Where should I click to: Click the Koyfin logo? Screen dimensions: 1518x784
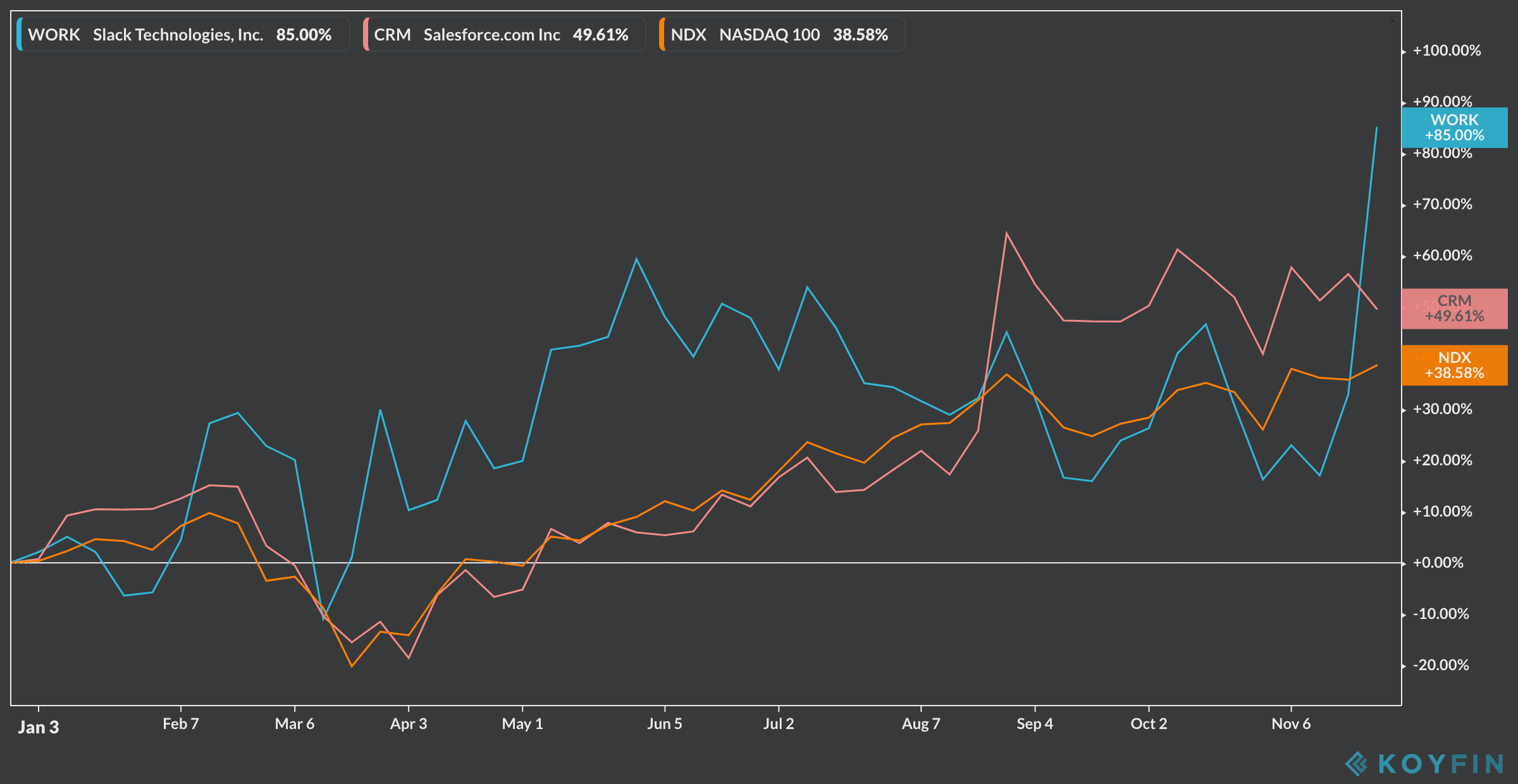(x=1424, y=764)
